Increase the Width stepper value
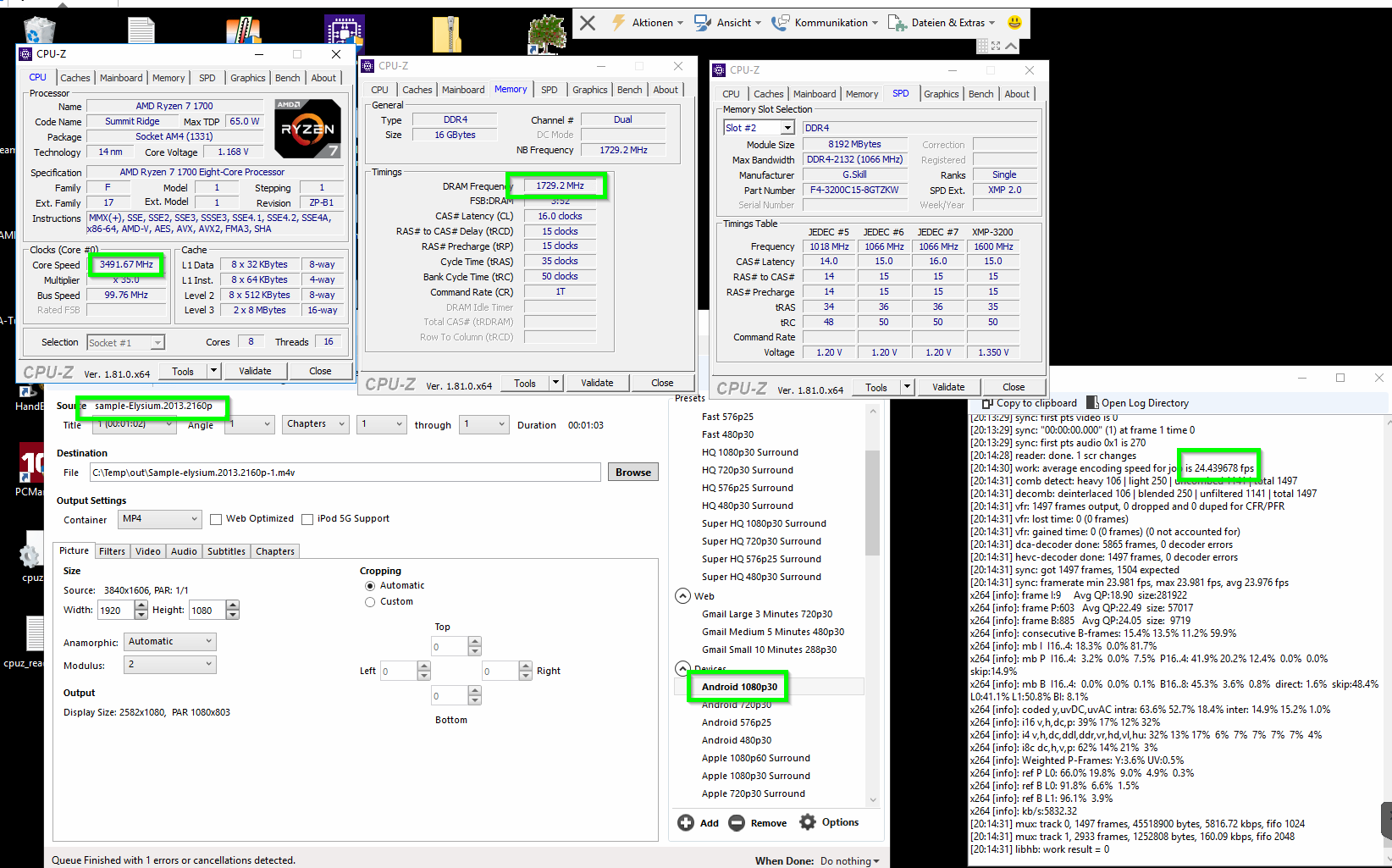The width and height of the screenshot is (1392, 868). (141, 605)
